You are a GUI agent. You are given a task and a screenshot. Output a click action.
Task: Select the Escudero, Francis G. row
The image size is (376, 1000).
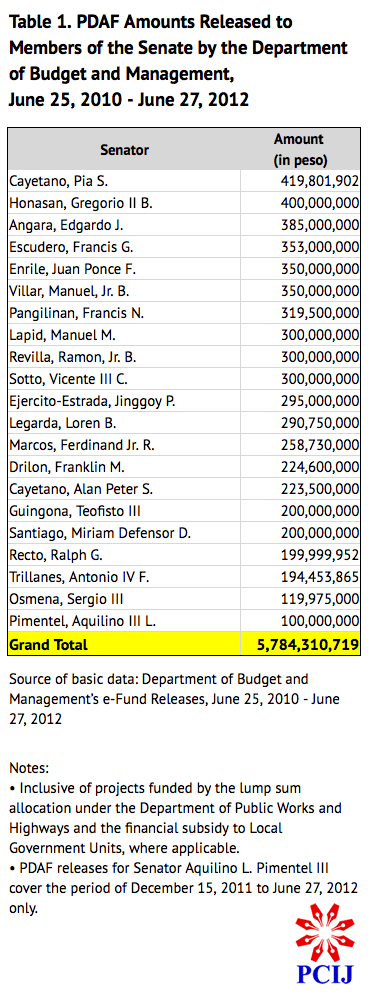pos(184,247)
